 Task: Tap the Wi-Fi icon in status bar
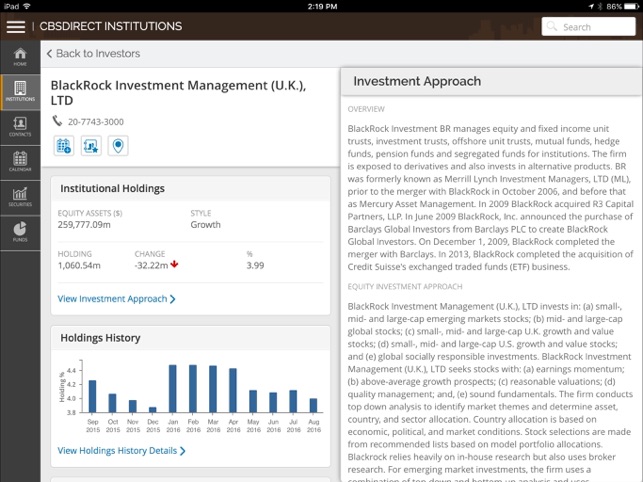coord(27,6)
